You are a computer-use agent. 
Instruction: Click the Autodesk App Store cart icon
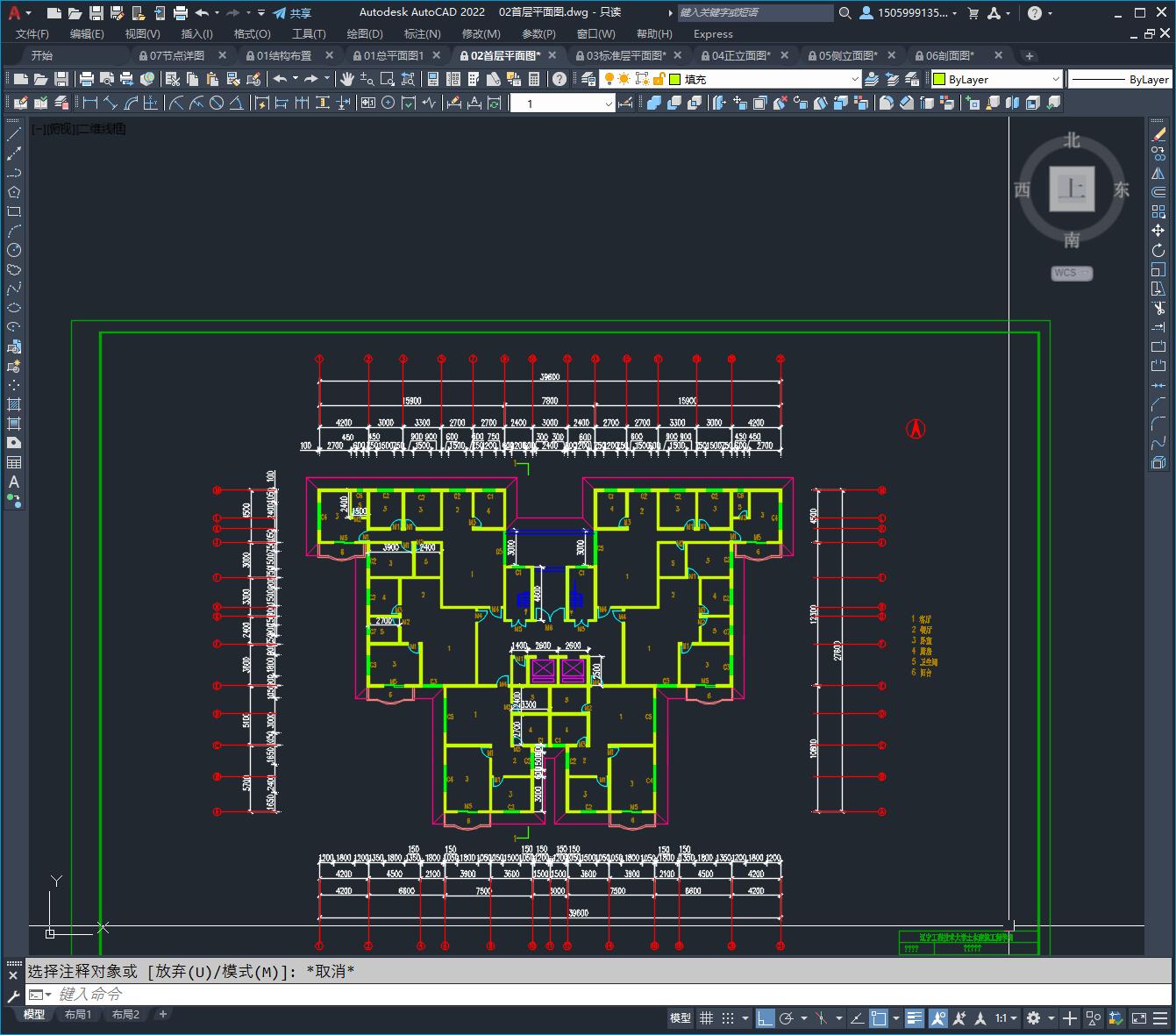pyautogui.click(x=973, y=12)
